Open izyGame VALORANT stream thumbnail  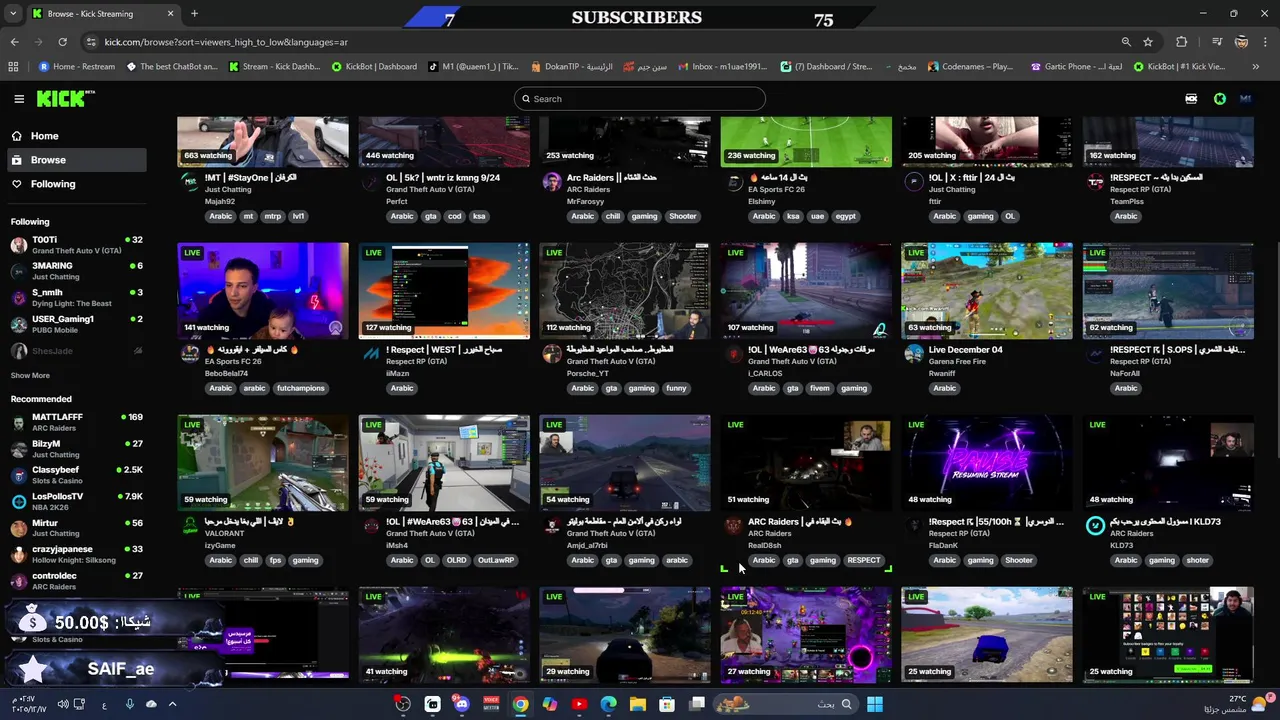coord(263,463)
